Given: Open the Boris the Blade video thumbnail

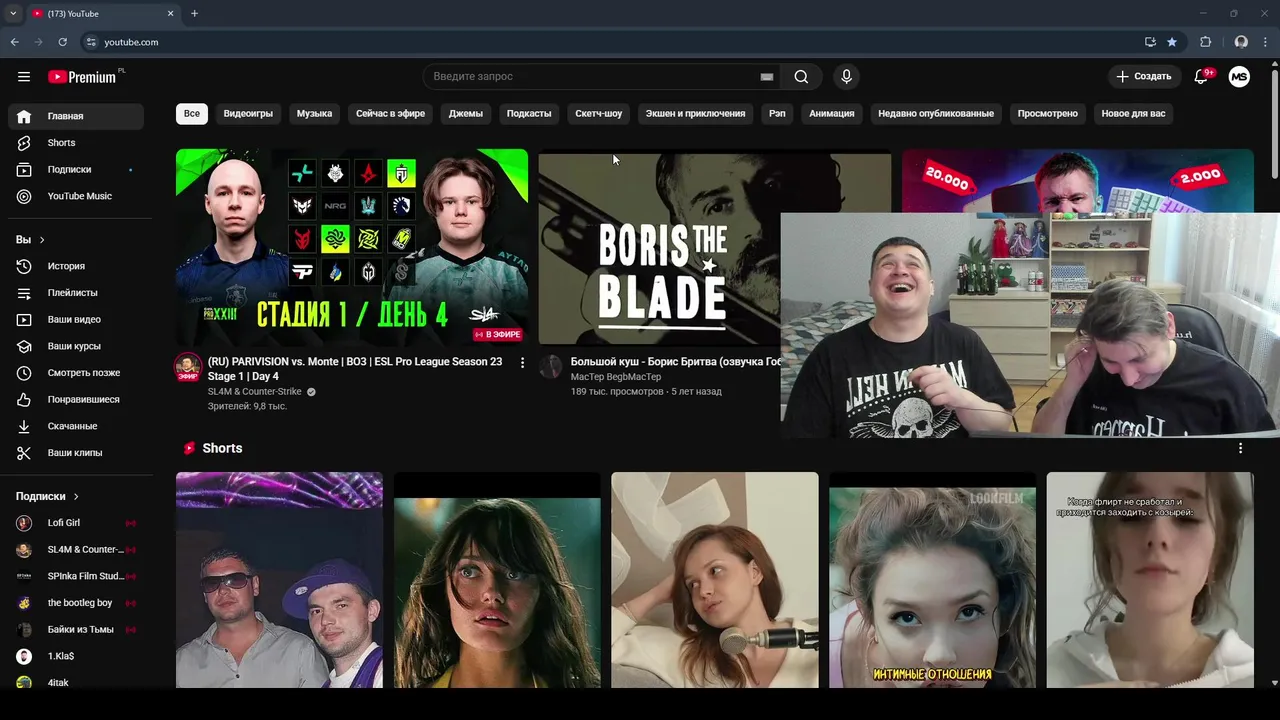Looking at the screenshot, I should click(x=660, y=247).
